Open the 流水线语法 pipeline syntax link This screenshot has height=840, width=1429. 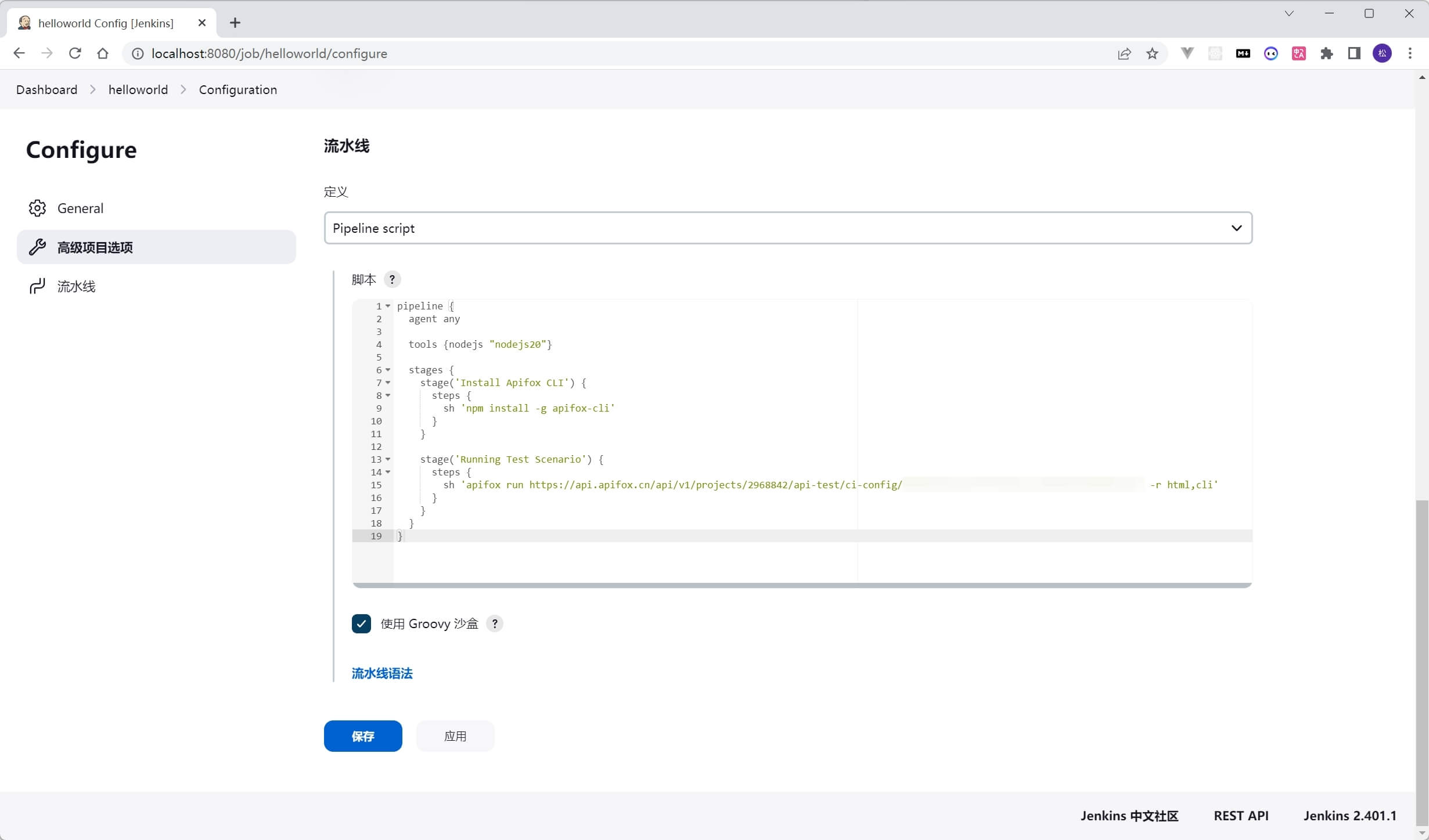(381, 673)
